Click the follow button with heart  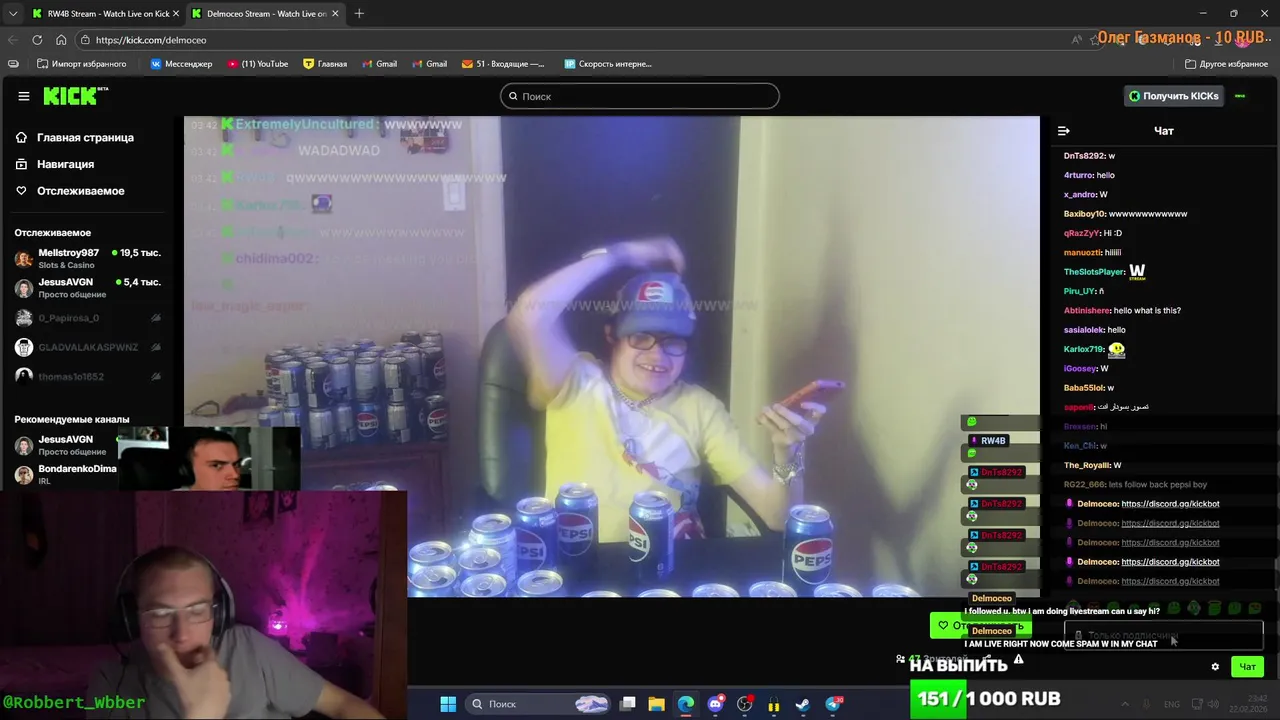980,626
